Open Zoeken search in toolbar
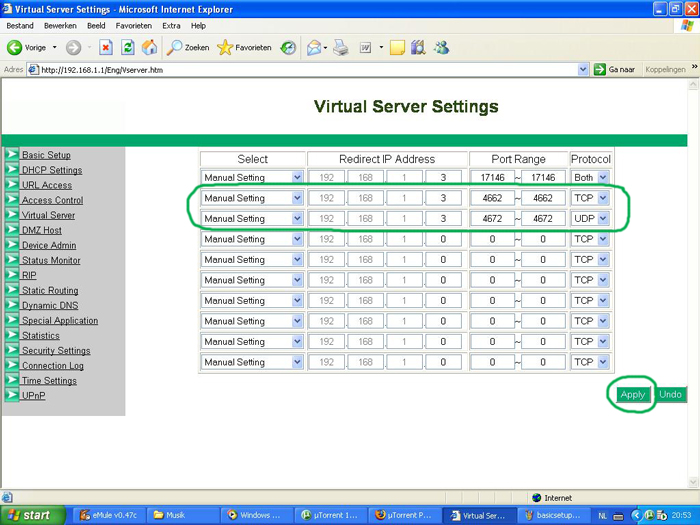The width and height of the screenshot is (700, 525). (x=188, y=47)
